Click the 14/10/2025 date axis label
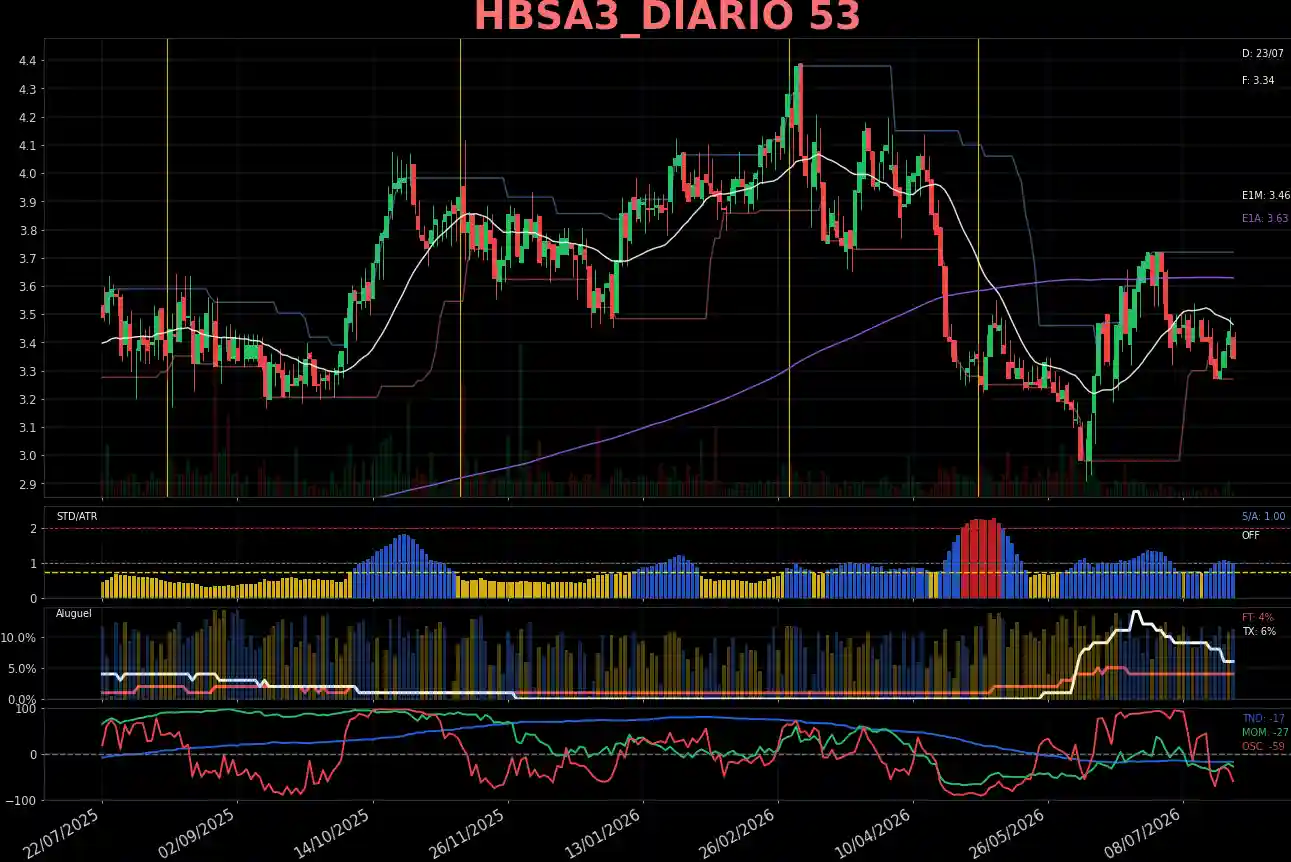This screenshot has height=862, width=1291. (334, 834)
